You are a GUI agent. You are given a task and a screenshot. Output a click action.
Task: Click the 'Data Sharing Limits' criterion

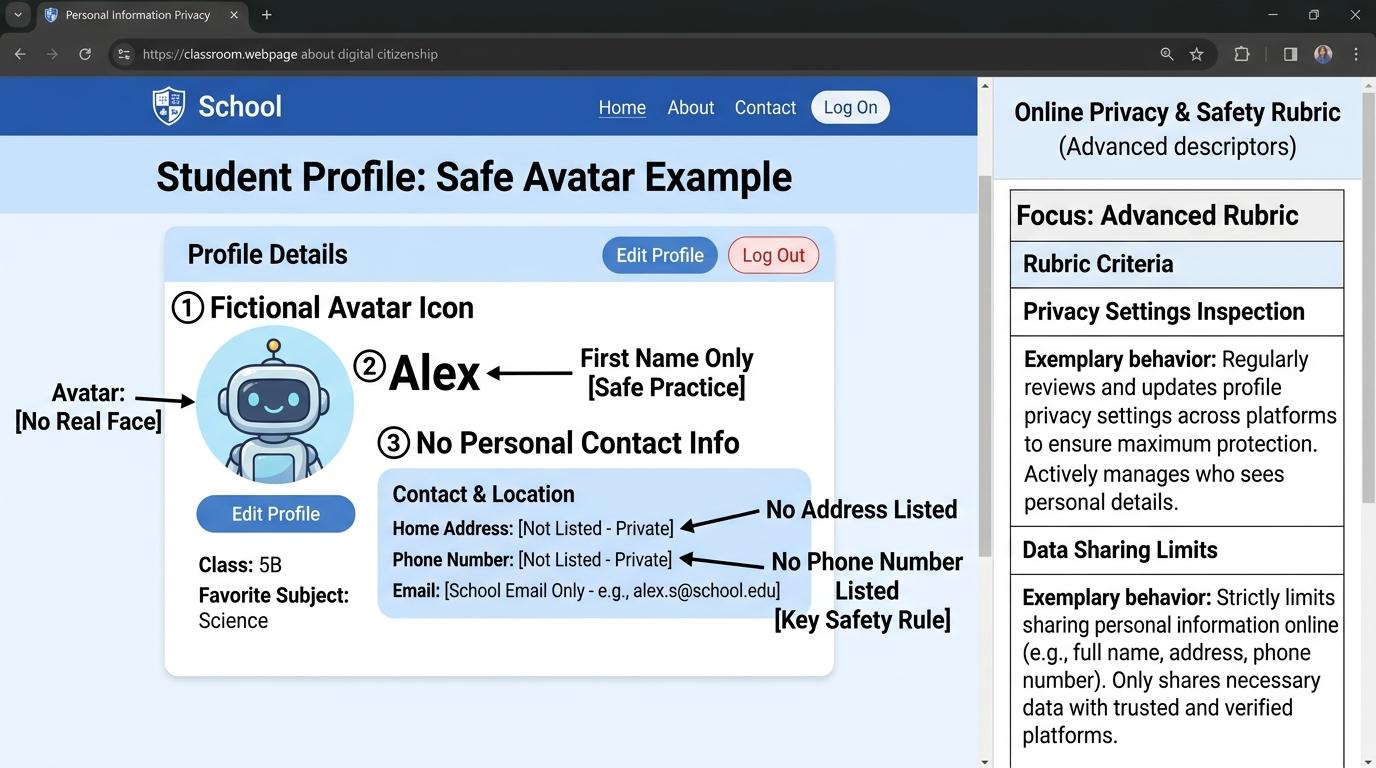point(1177,550)
